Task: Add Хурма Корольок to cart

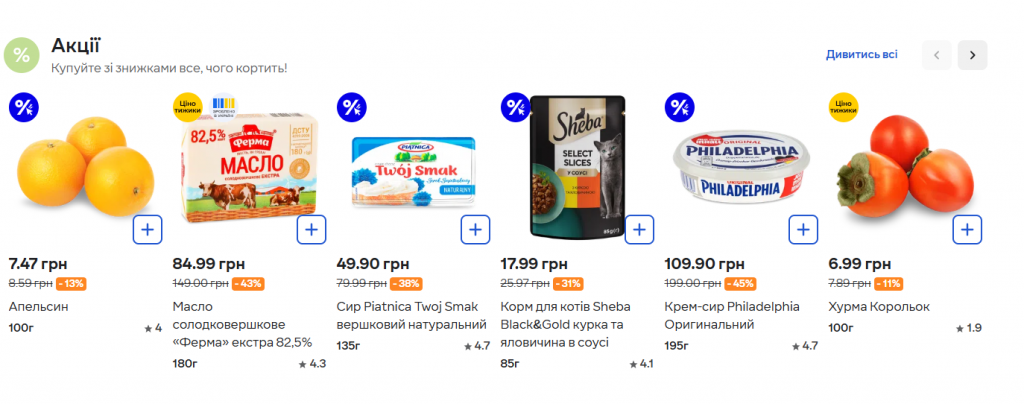Action: click(x=967, y=229)
